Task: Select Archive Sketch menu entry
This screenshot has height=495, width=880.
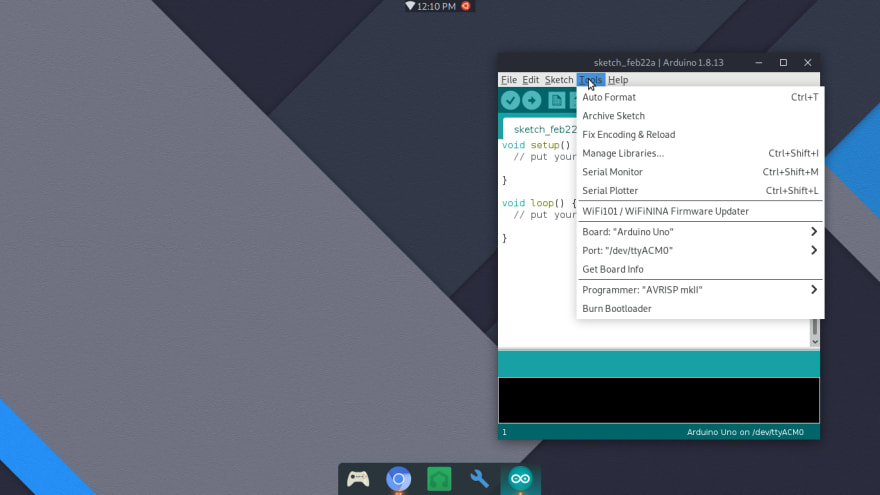Action: pyautogui.click(x=700, y=116)
